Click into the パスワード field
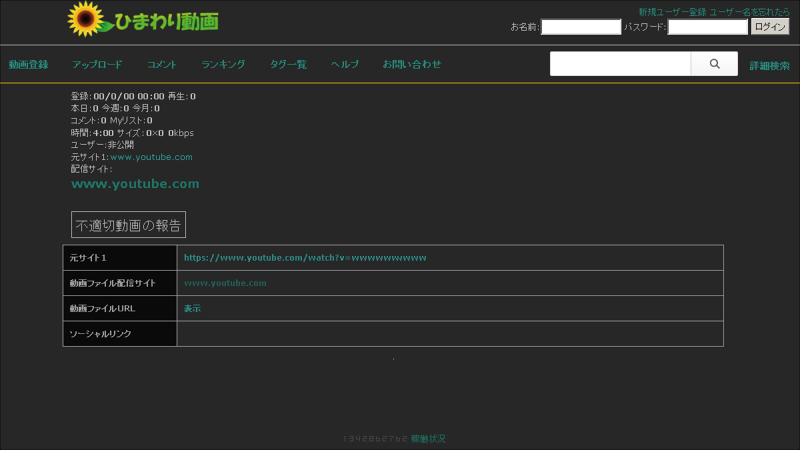The width and height of the screenshot is (800, 450). (707, 27)
